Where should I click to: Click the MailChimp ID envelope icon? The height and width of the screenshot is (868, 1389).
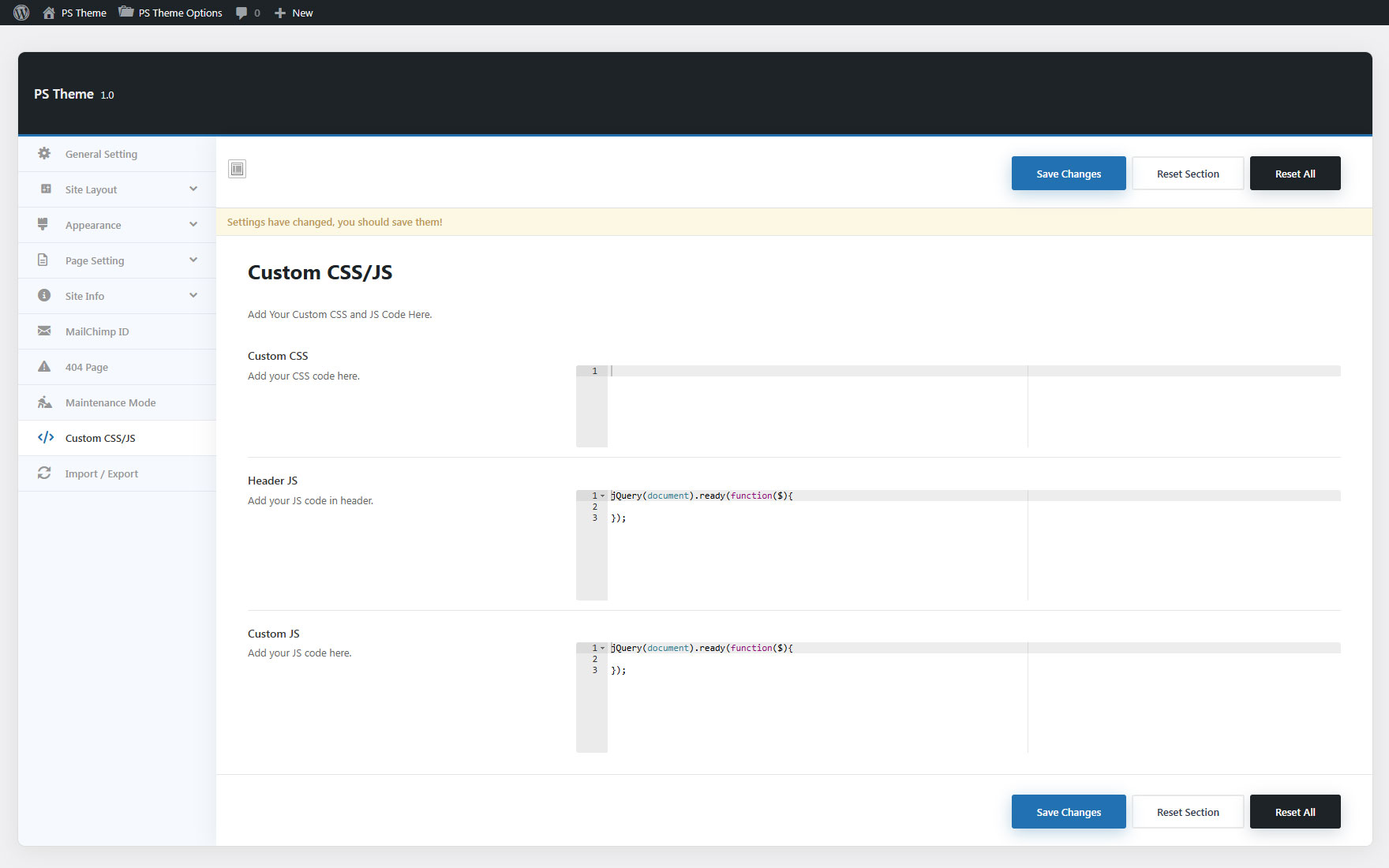point(44,331)
